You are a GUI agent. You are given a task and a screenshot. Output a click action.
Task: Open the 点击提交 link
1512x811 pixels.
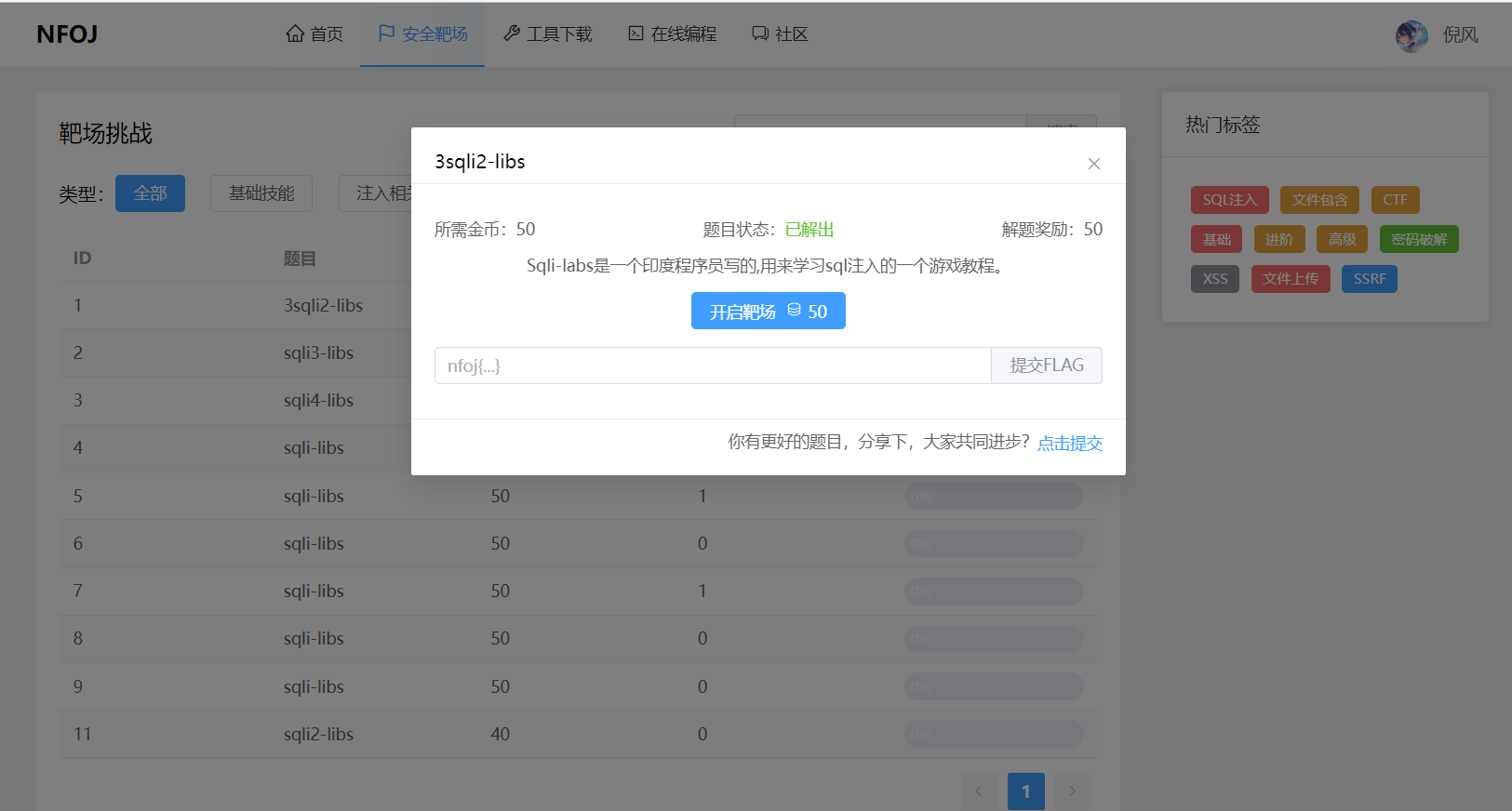pyautogui.click(x=1070, y=443)
